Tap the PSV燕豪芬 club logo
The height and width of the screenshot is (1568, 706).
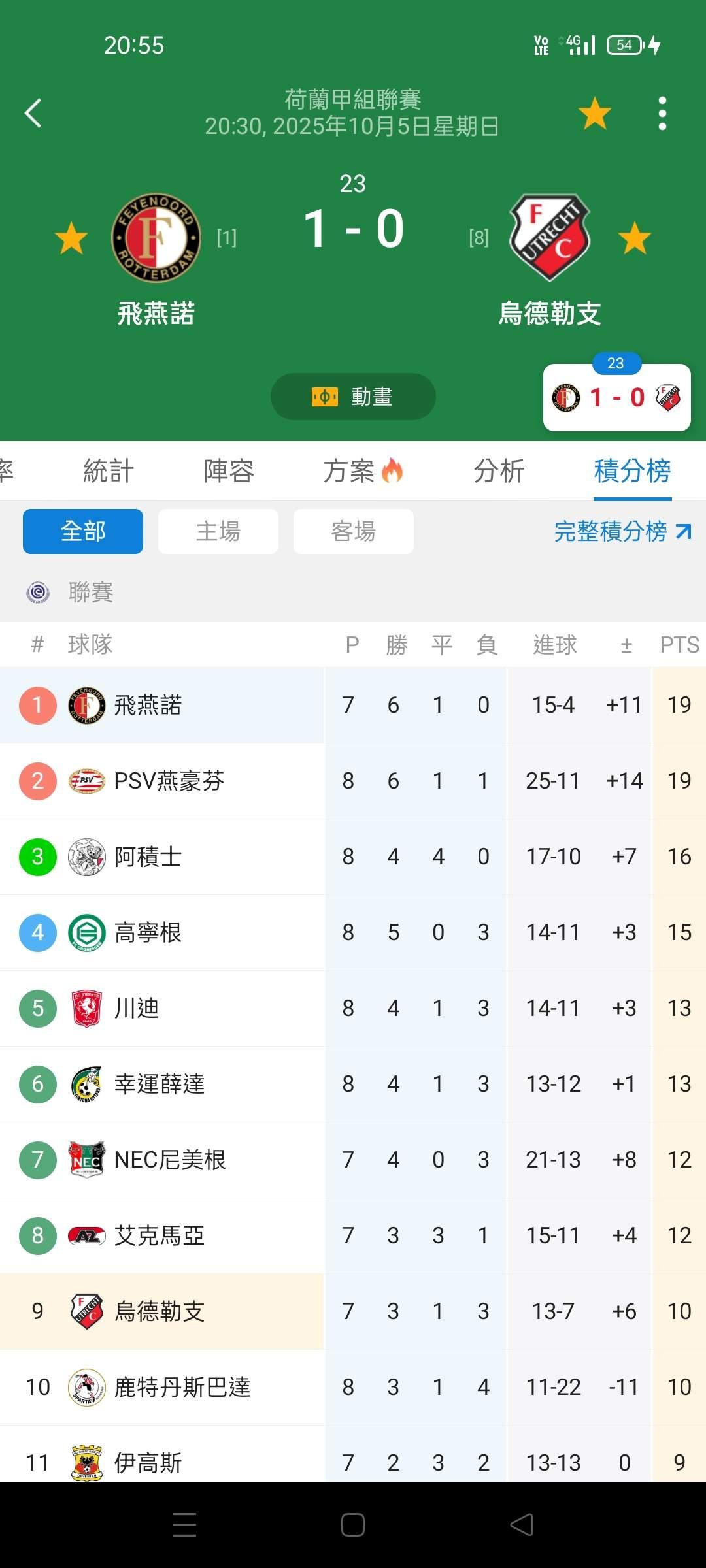87,781
